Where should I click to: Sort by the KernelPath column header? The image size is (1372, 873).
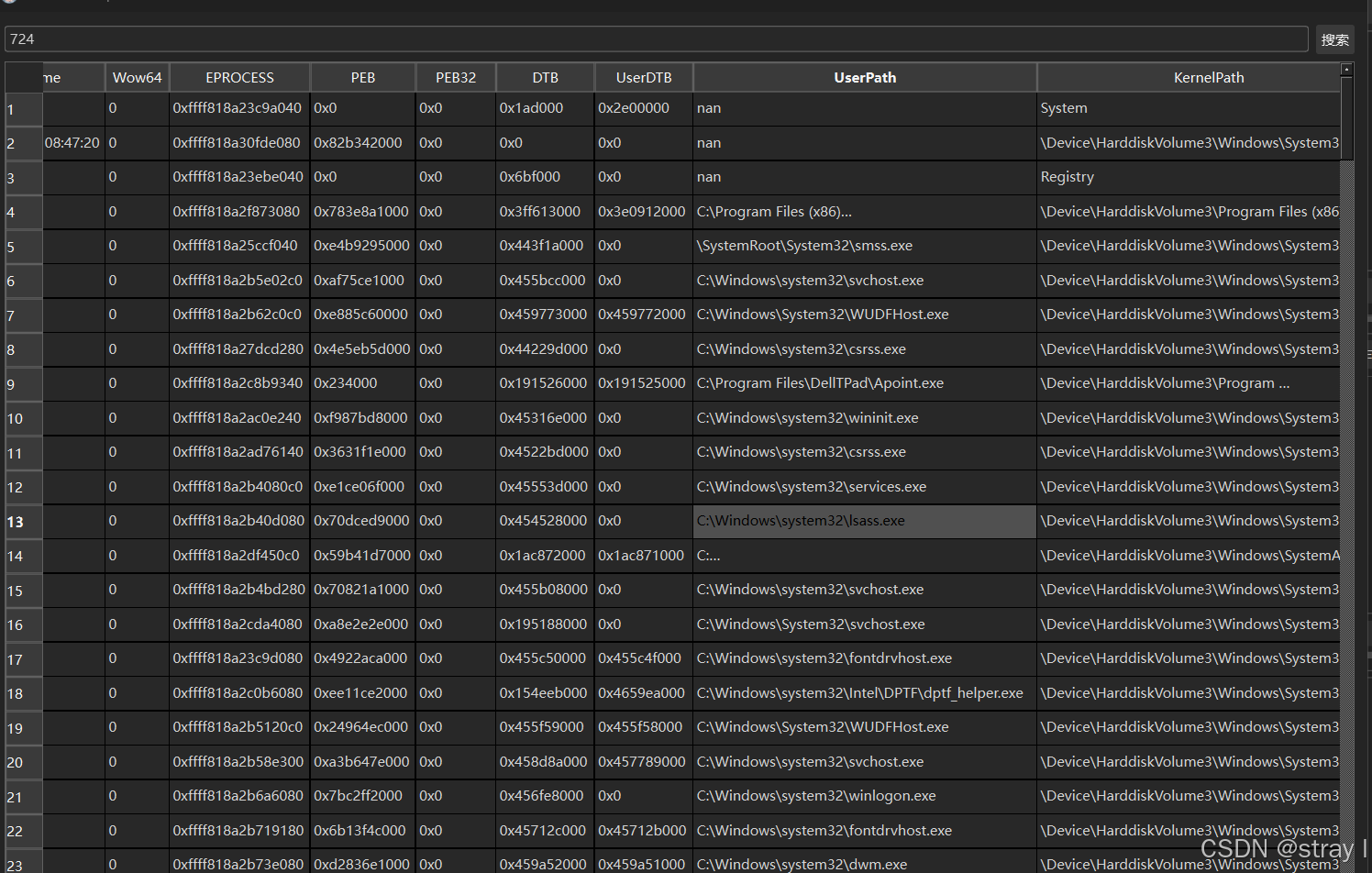click(1189, 78)
